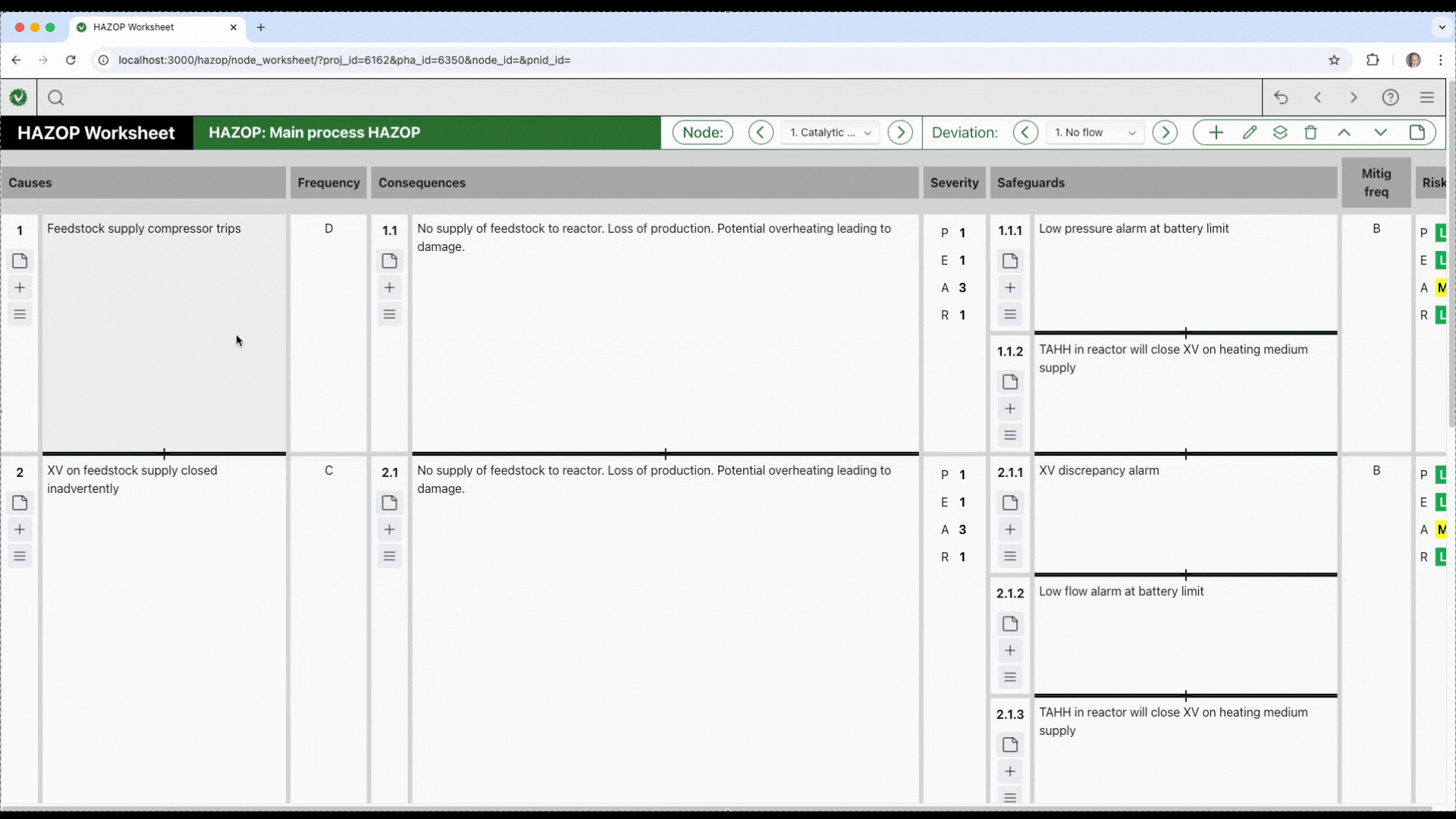1456x819 pixels.
Task: Go to next deviation arrow button
Action: (1165, 133)
